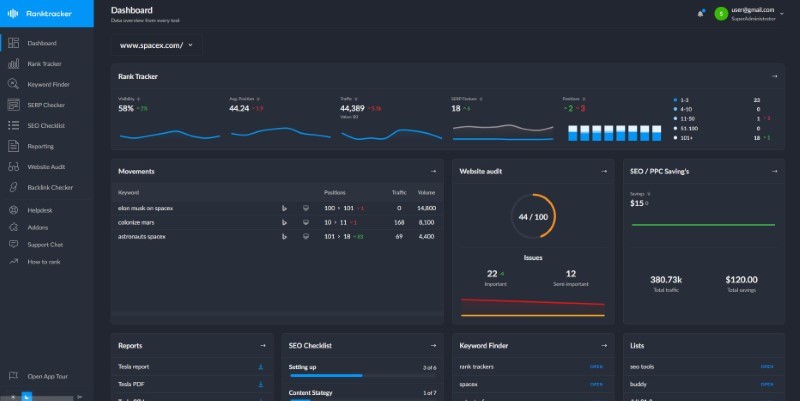Open the www.spacex.com/ domain dropdown
This screenshot has height=401, width=800.
coord(156,45)
